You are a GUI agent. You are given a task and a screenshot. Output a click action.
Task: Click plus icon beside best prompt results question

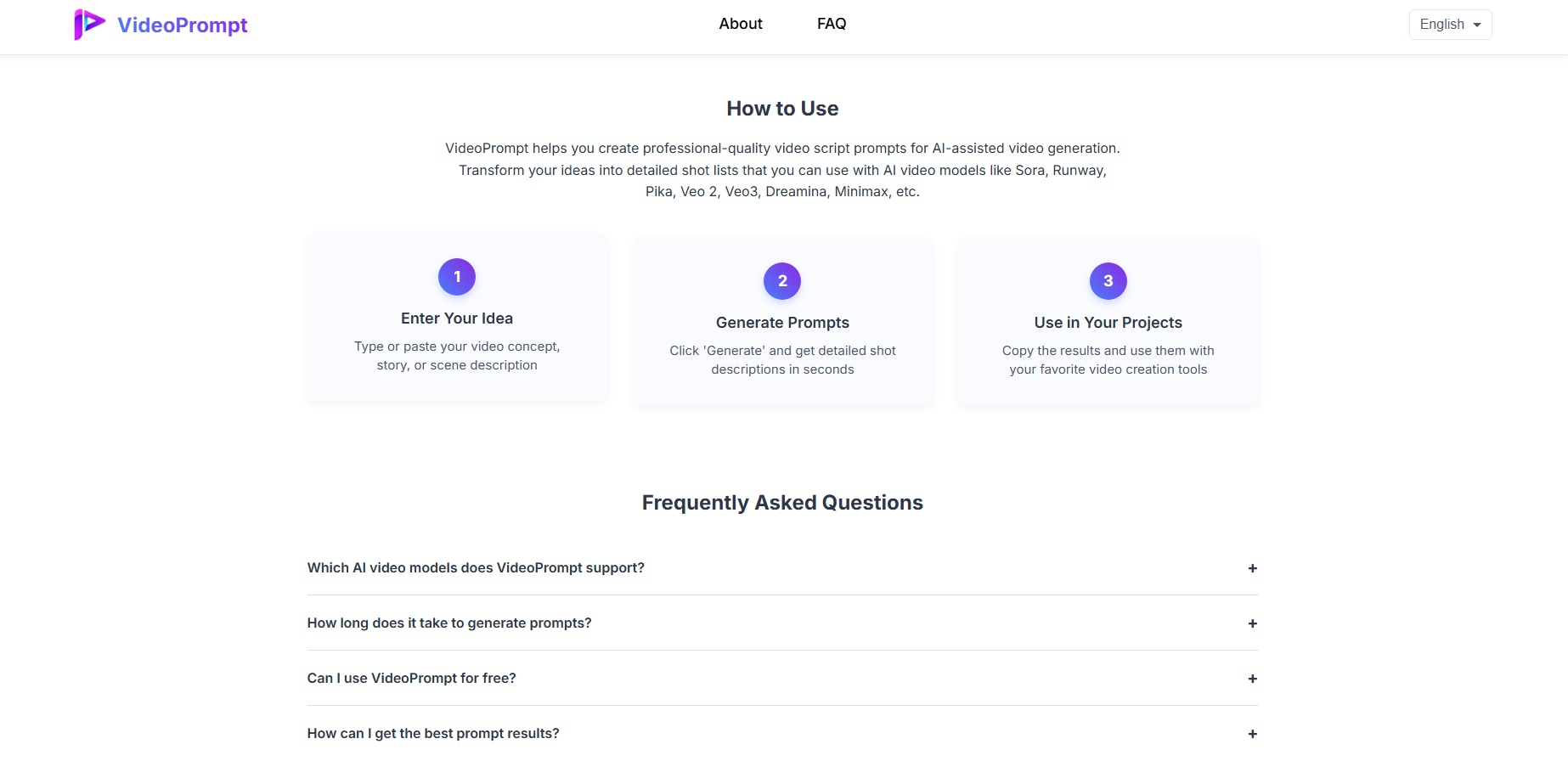[x=1252, y=734]
